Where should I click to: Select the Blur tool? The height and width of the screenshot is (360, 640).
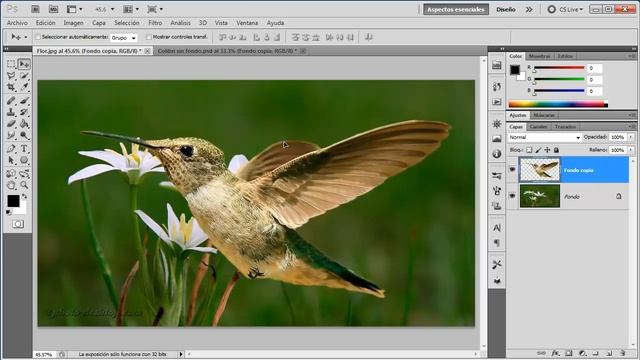point(11,135)
